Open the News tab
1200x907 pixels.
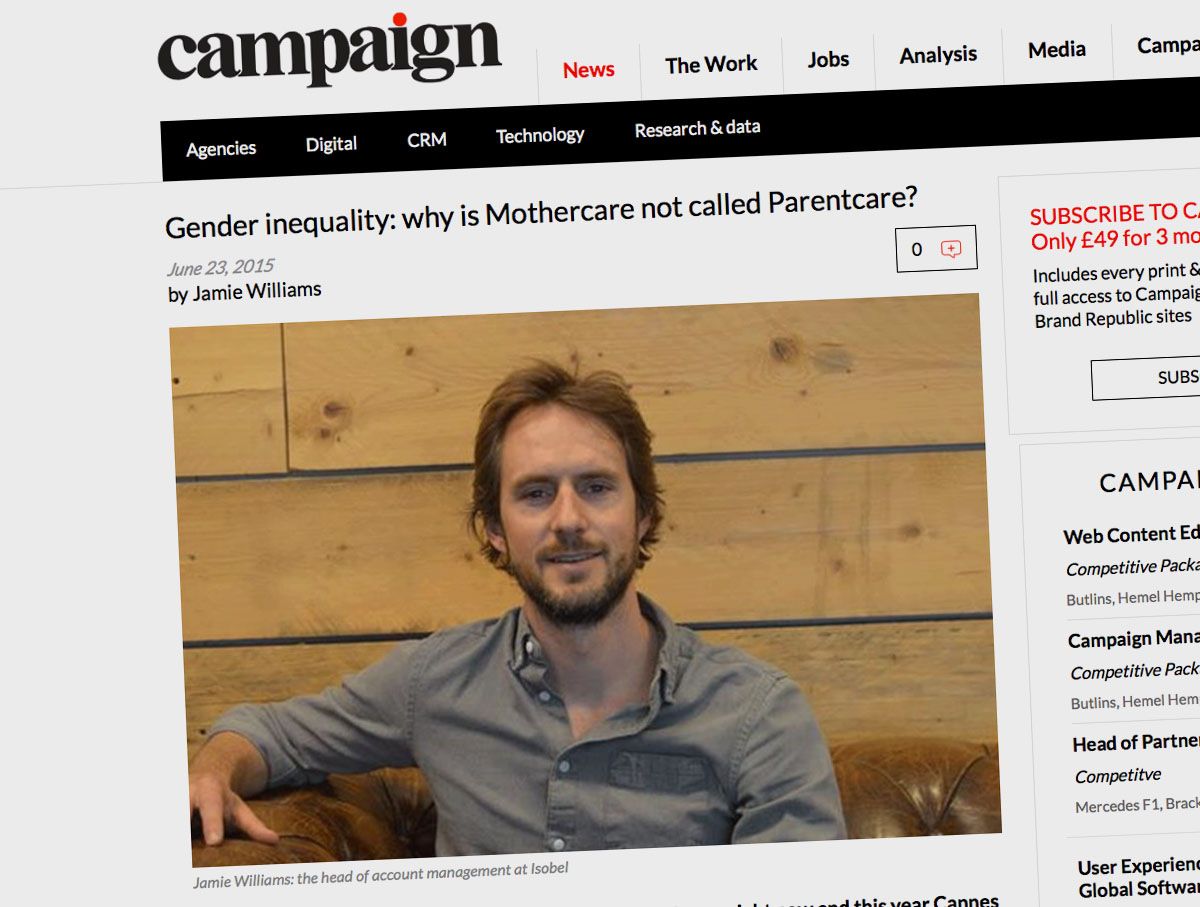tap(588, 70)
